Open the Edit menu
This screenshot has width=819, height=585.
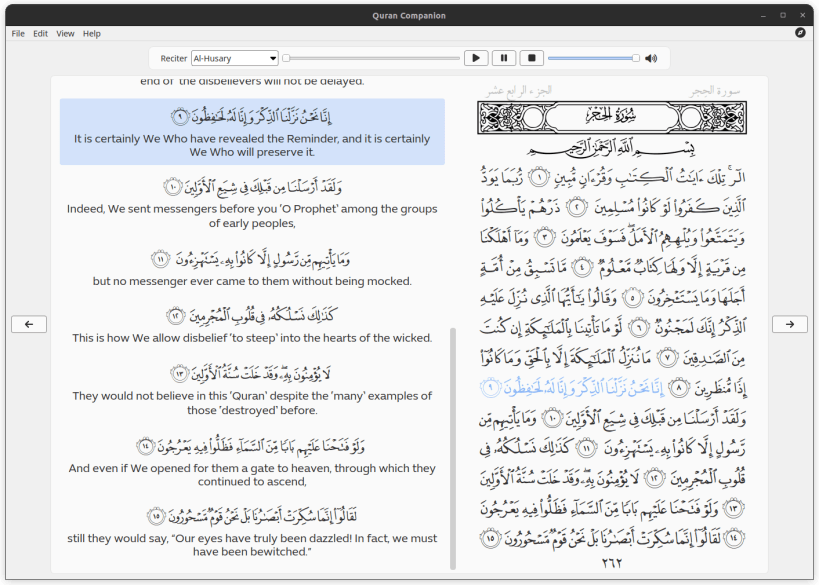[x=41, y=33]
